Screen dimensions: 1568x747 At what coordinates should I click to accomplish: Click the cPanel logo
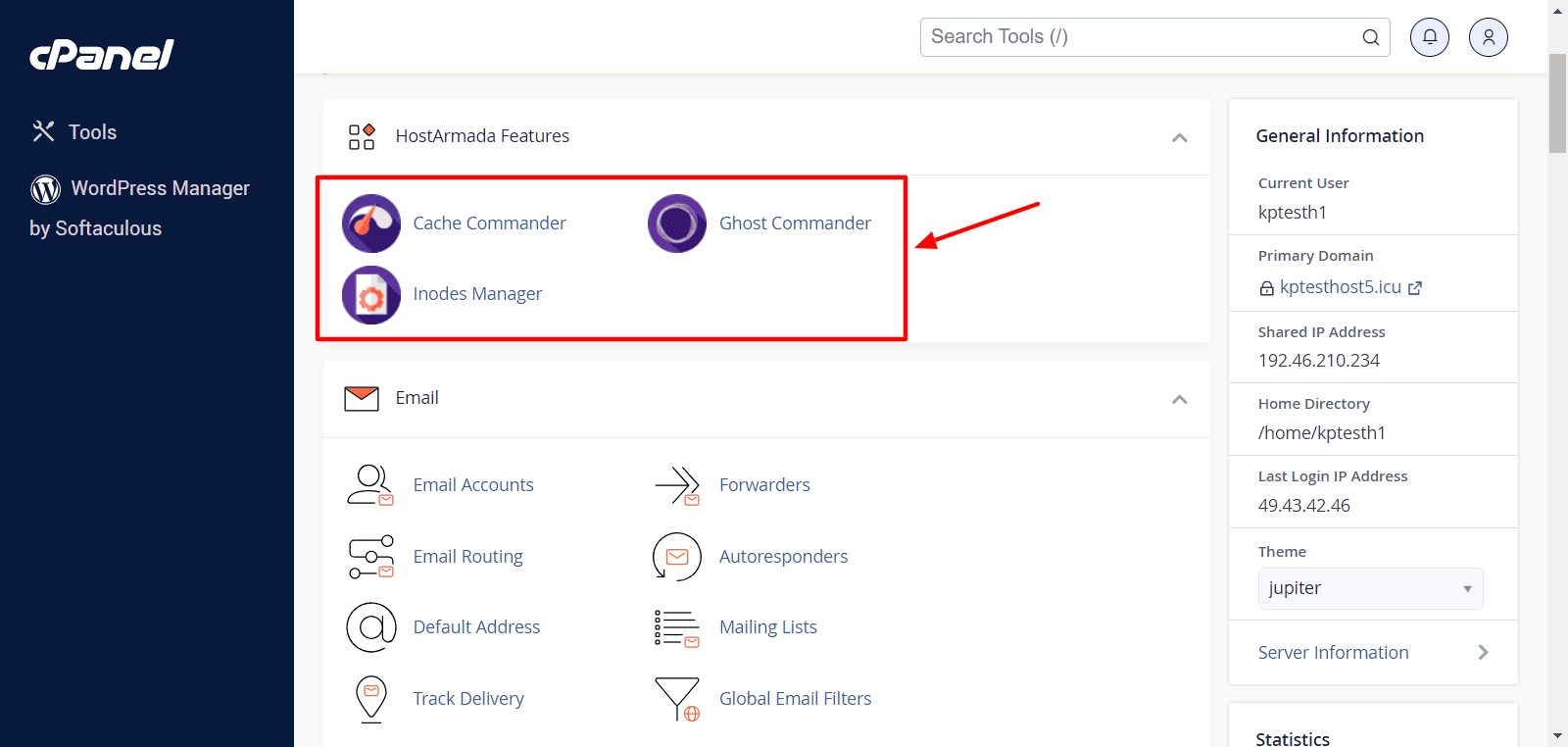click(102, 55)
